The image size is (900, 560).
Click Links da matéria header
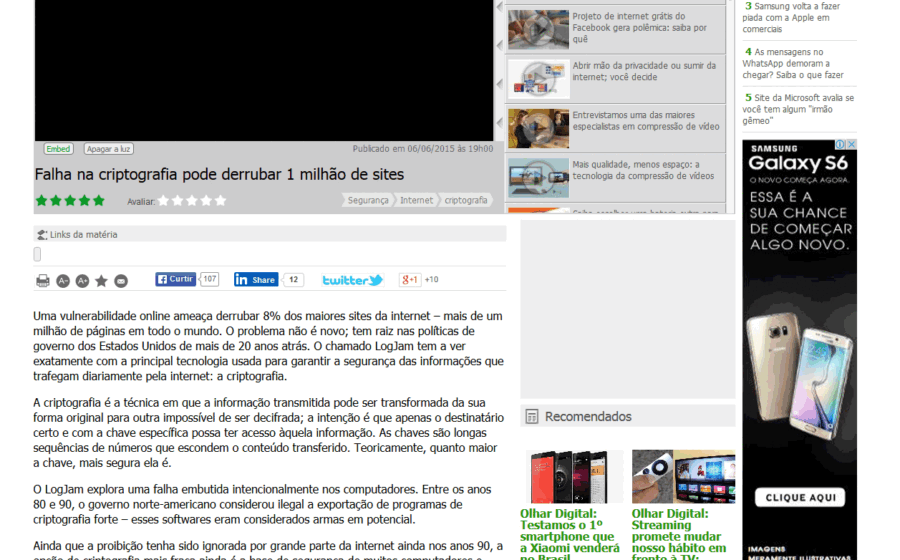270,234
